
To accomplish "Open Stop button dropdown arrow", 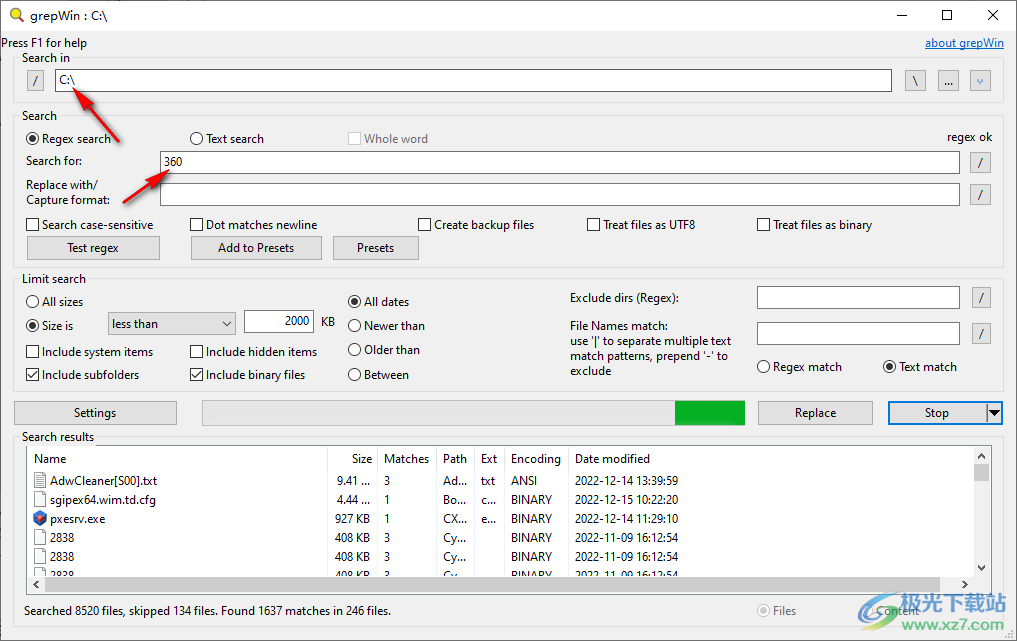I will point(994,413).
